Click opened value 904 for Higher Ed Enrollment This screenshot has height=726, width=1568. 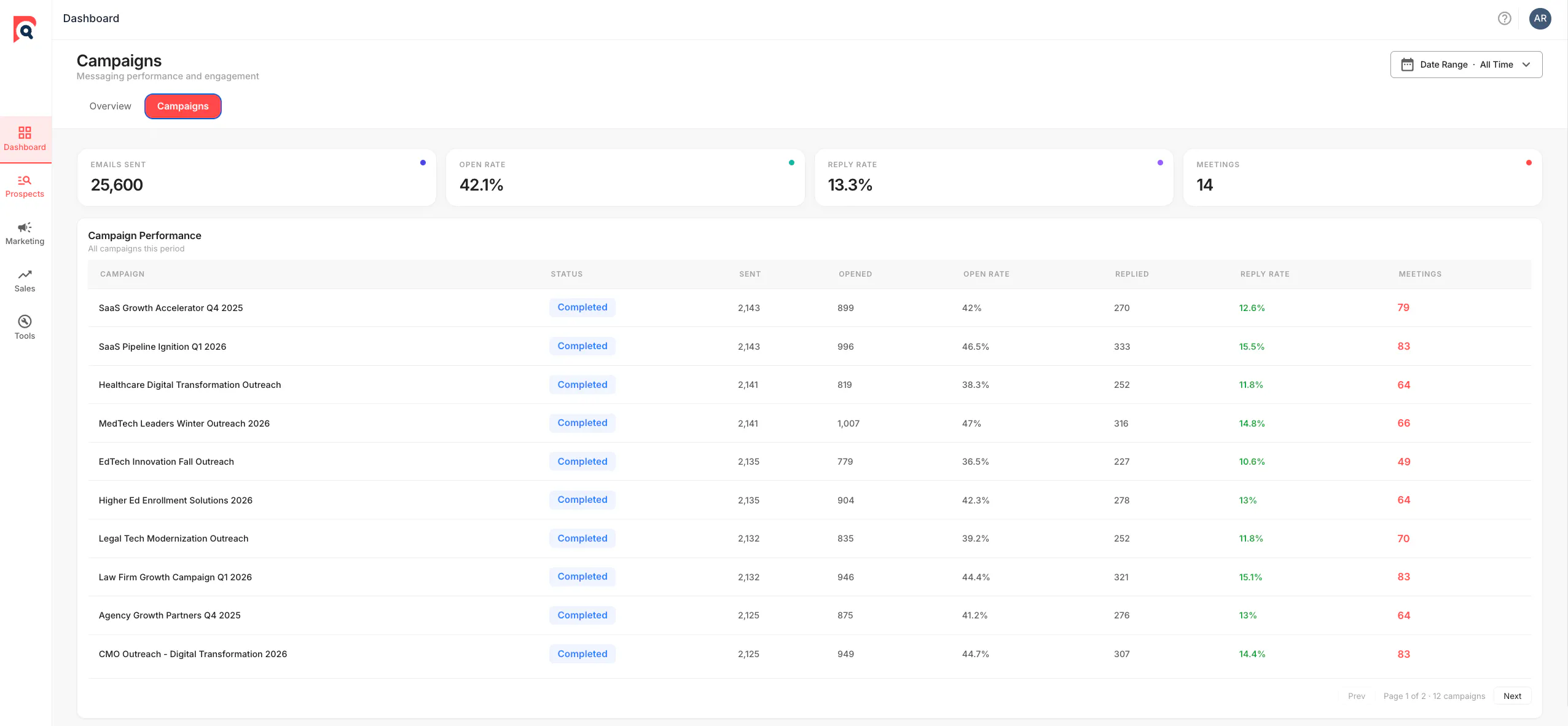(845, 500)
